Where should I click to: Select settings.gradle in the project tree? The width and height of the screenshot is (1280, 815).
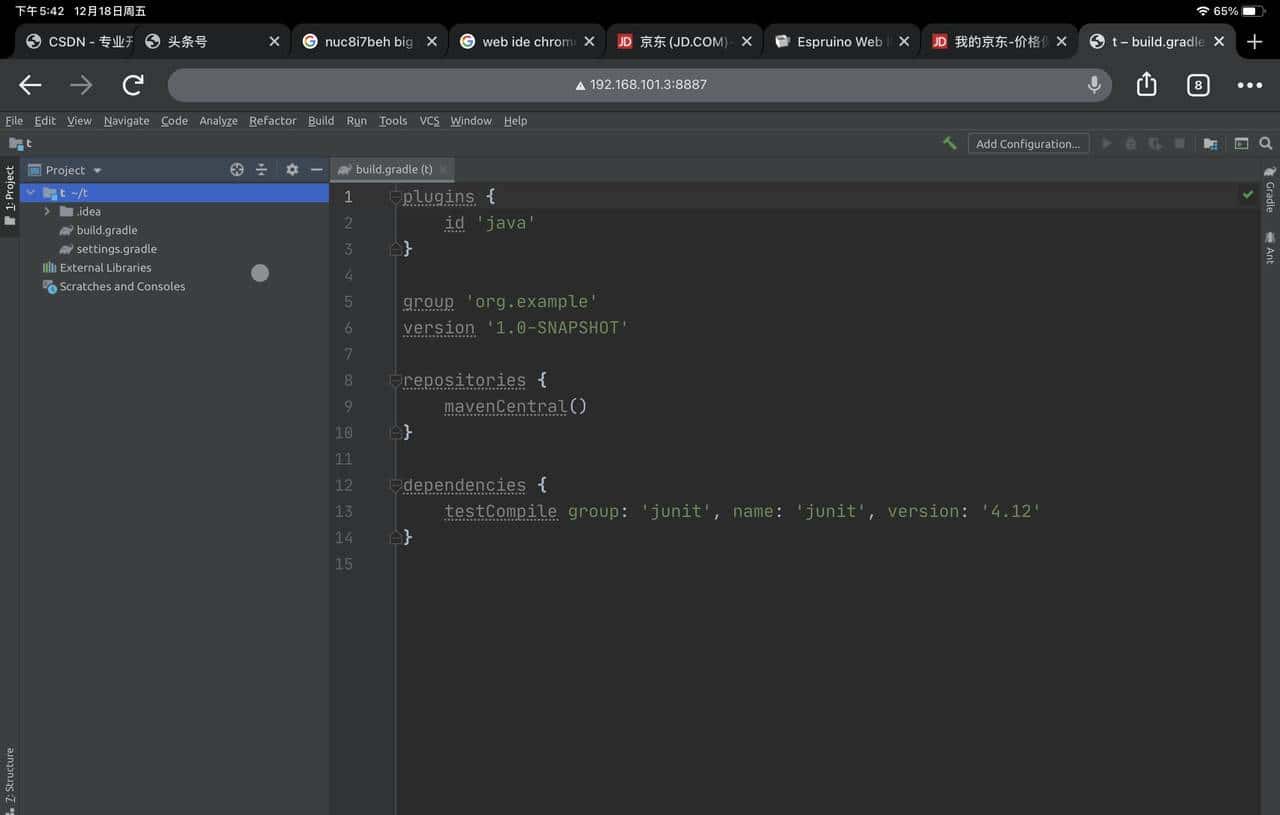(117, 248)
